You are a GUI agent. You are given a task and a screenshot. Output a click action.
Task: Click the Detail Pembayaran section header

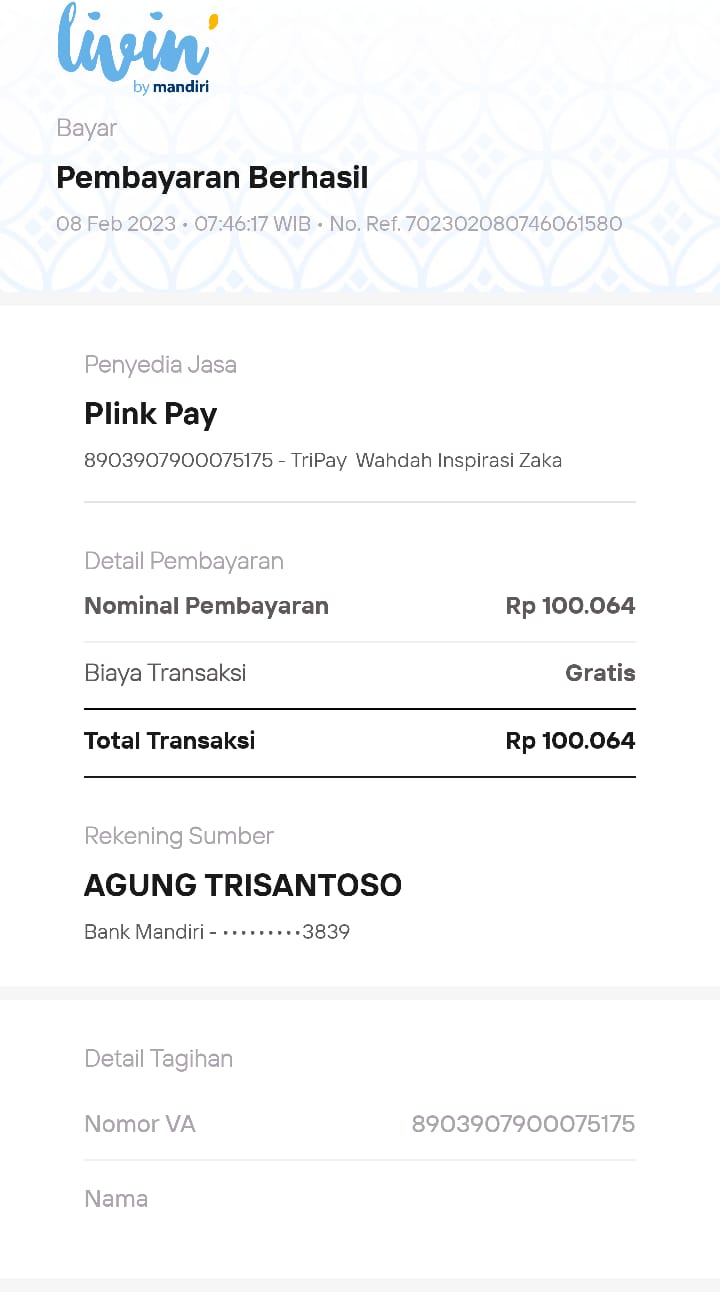[x=184, y=561]
